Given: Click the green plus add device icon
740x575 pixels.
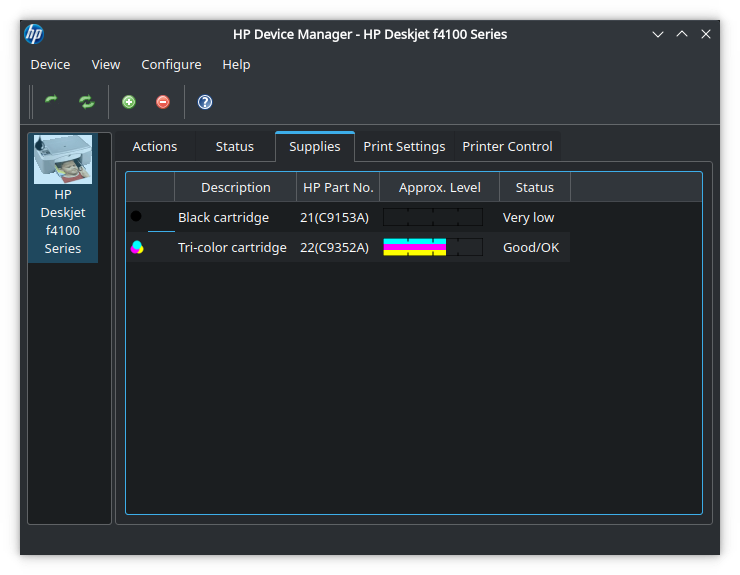Looking at the screenshot, I should pos(129,102).
